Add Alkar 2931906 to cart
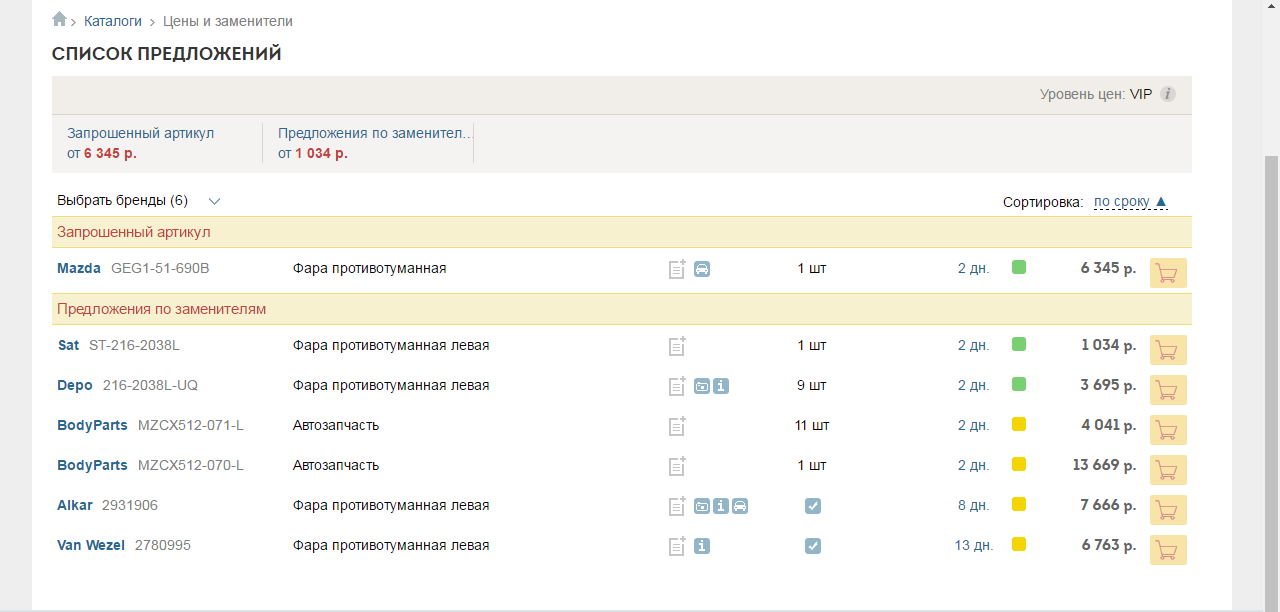The image size is (1280, 612). point(1168,510)
